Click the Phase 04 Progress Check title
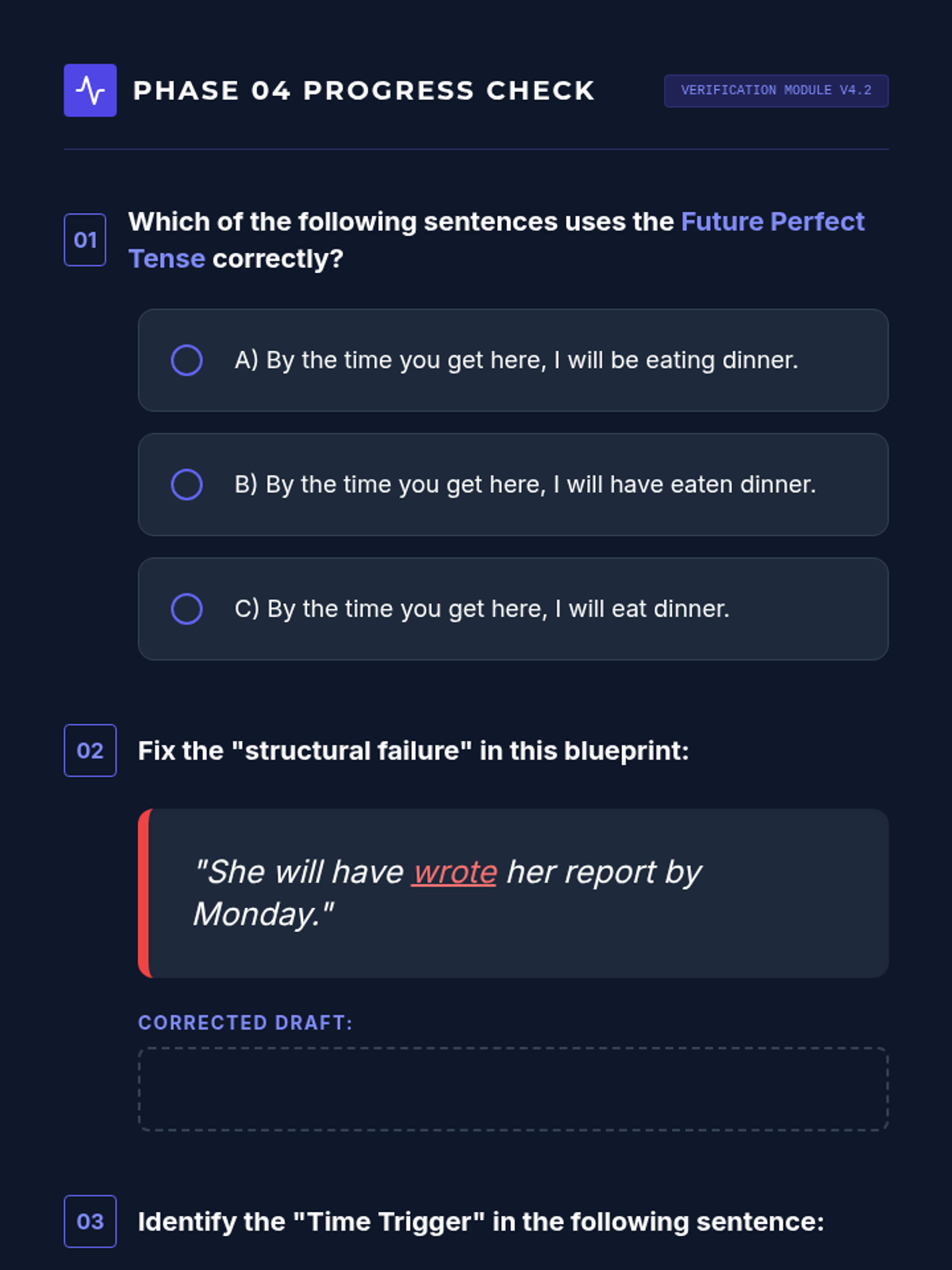Screen dimensions: 952x1270 (363, 90)
